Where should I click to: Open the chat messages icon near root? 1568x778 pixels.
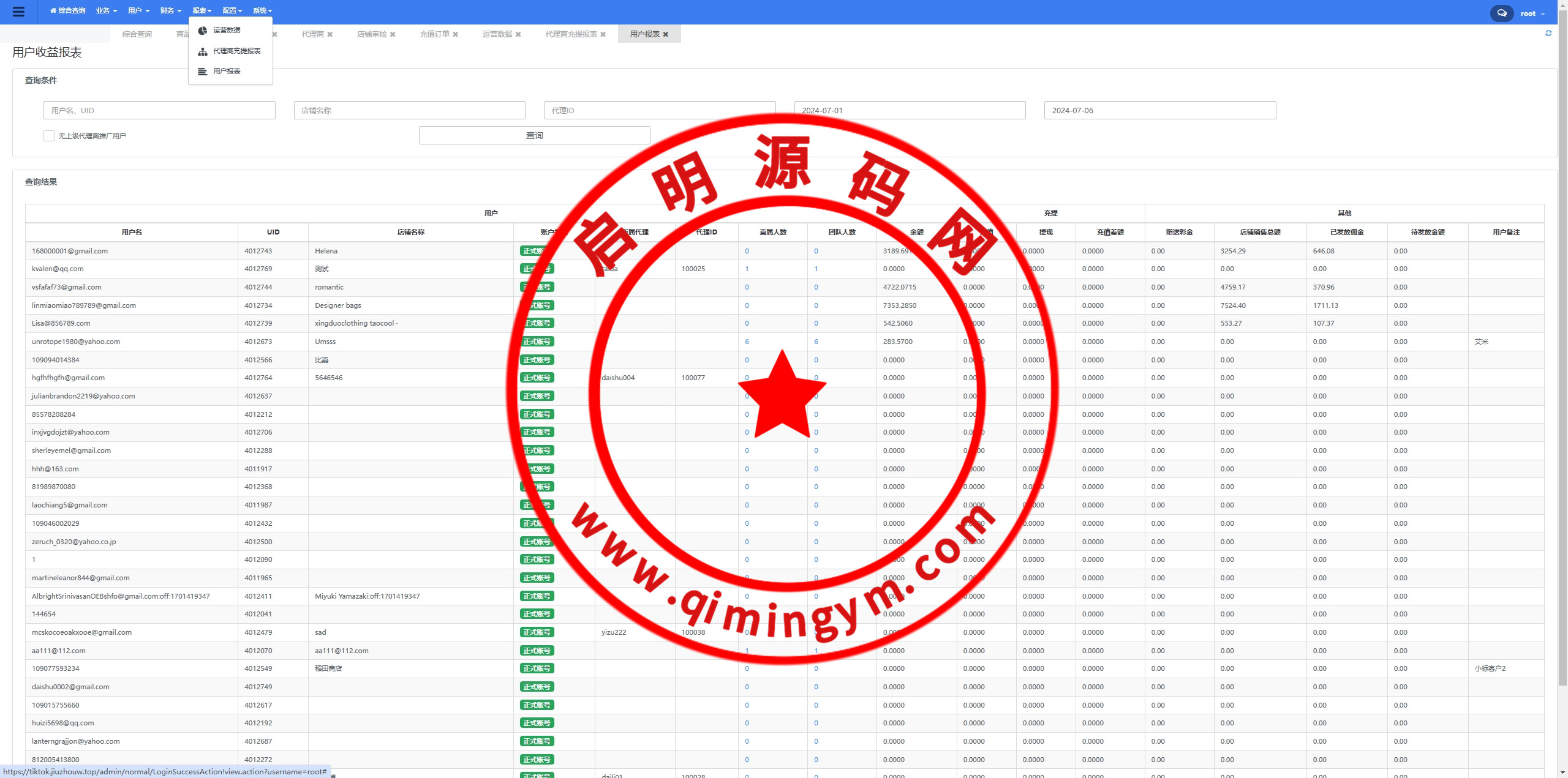(1501, 13)
